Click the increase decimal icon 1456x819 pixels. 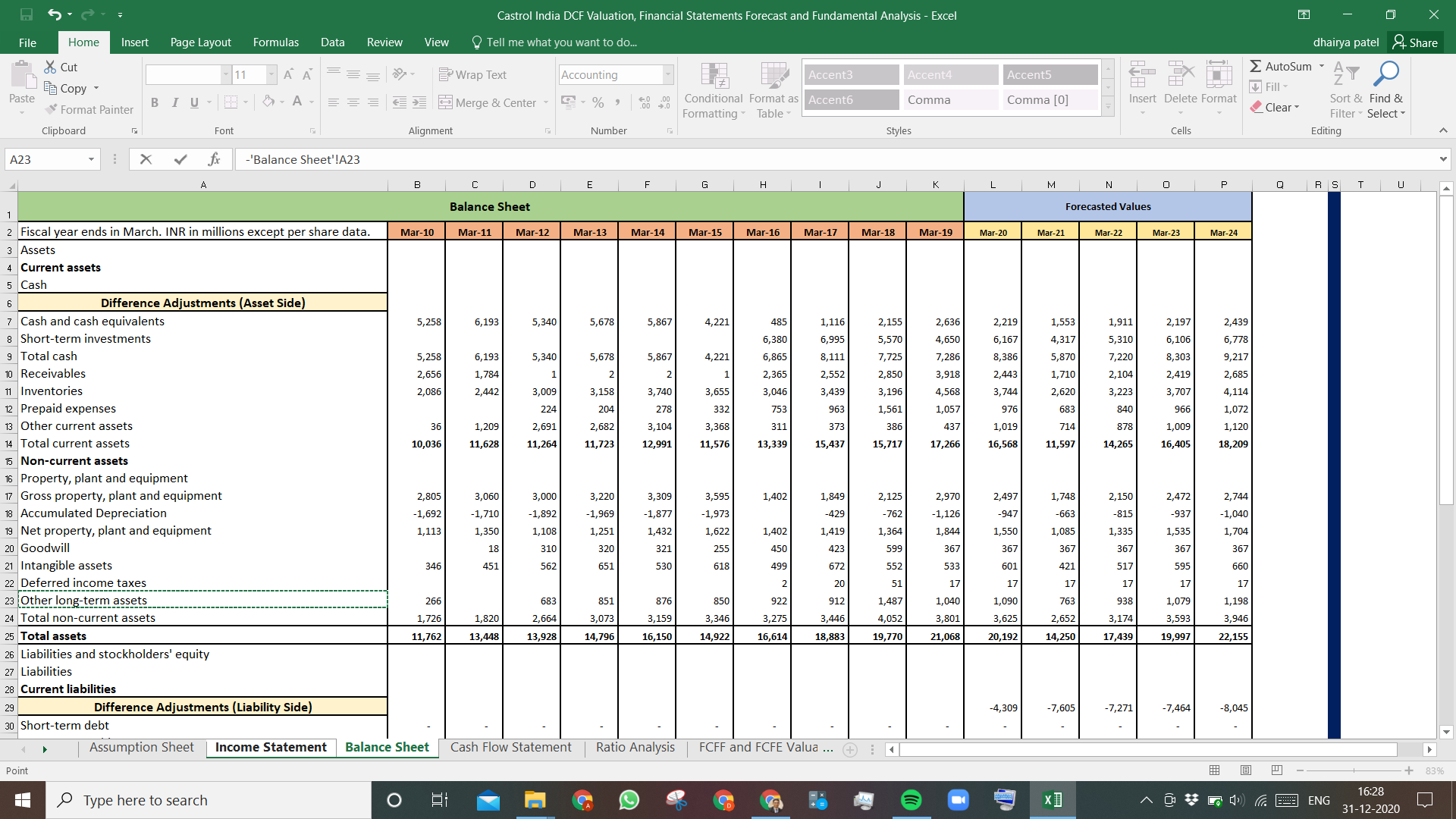coord(645,102)
